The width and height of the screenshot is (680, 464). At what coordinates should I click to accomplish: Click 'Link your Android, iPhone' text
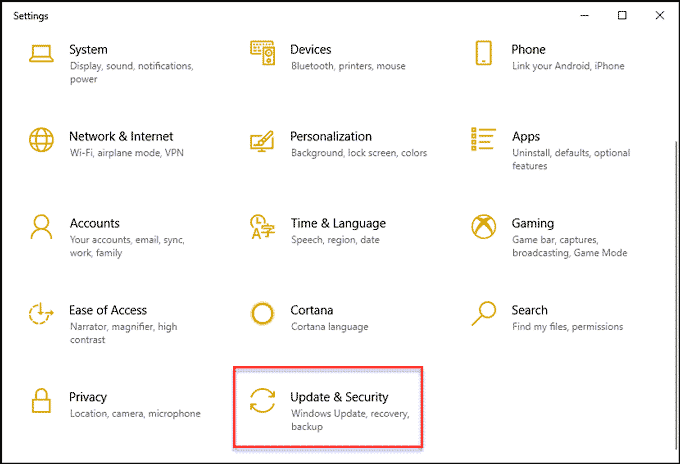click(568, 66)
